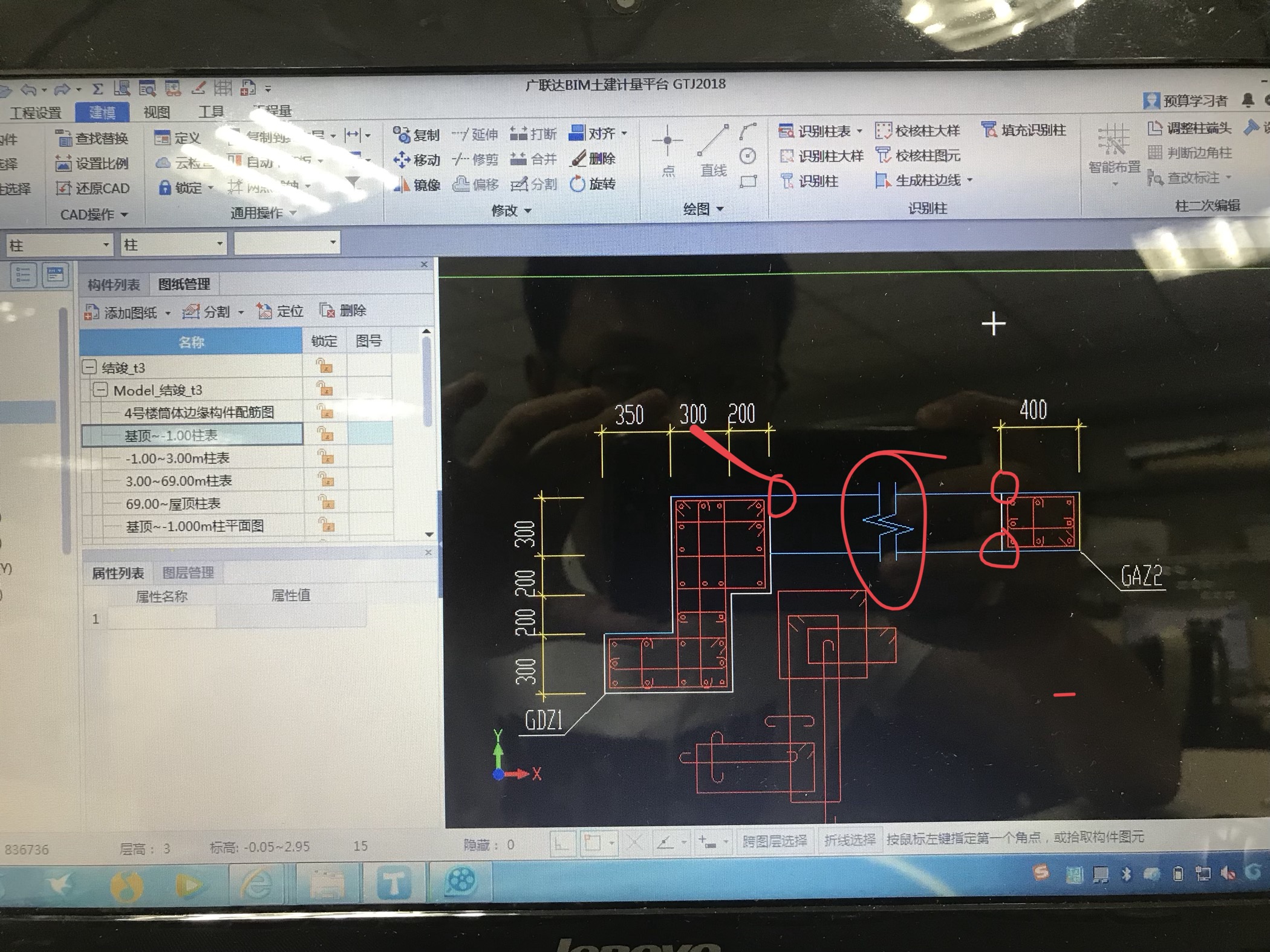Expand the Align (对齐) dropdown
This screenshot has width=1270, height=952.
[625, 133]
